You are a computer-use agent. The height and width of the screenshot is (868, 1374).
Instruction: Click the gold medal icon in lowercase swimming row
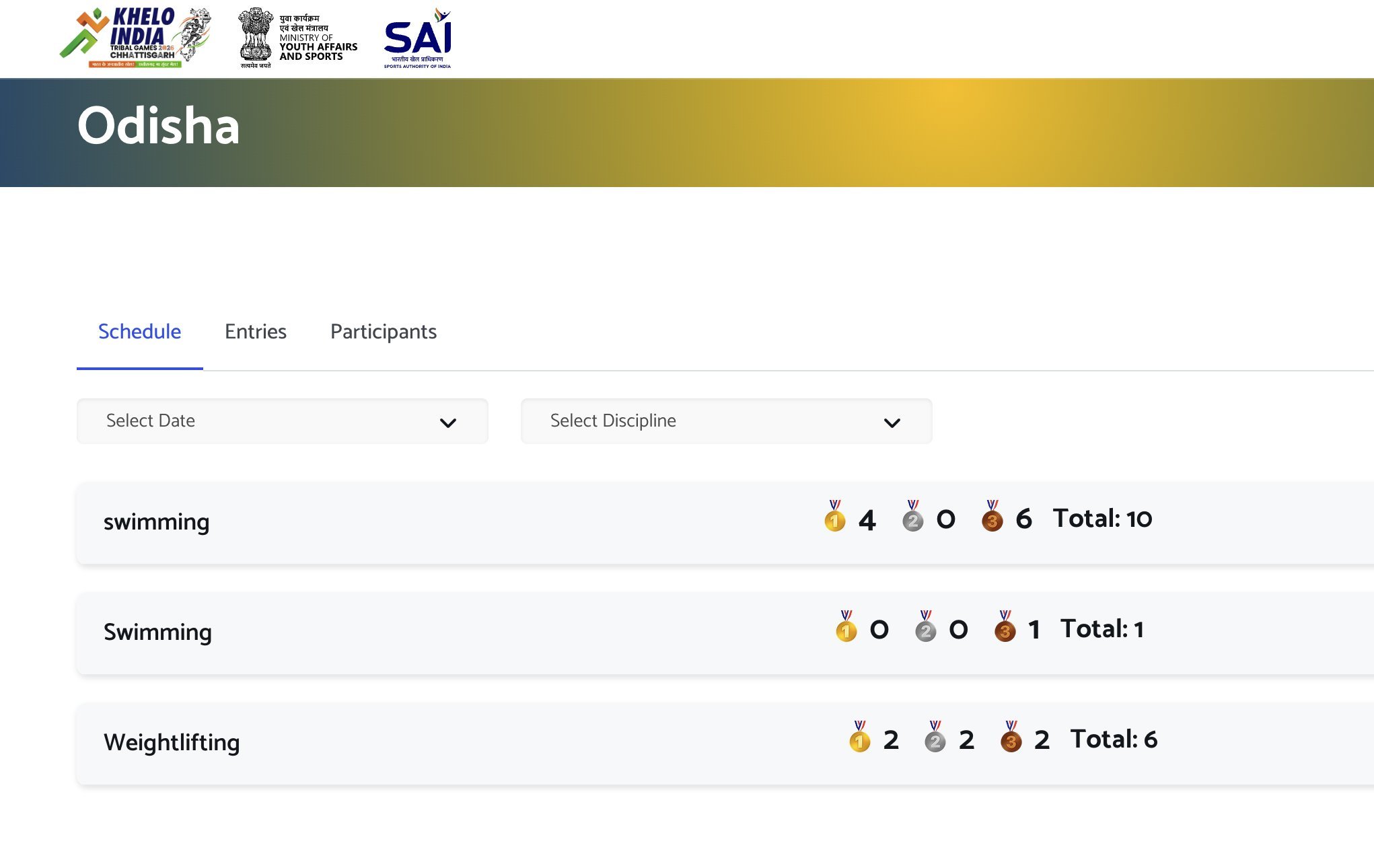834,517
